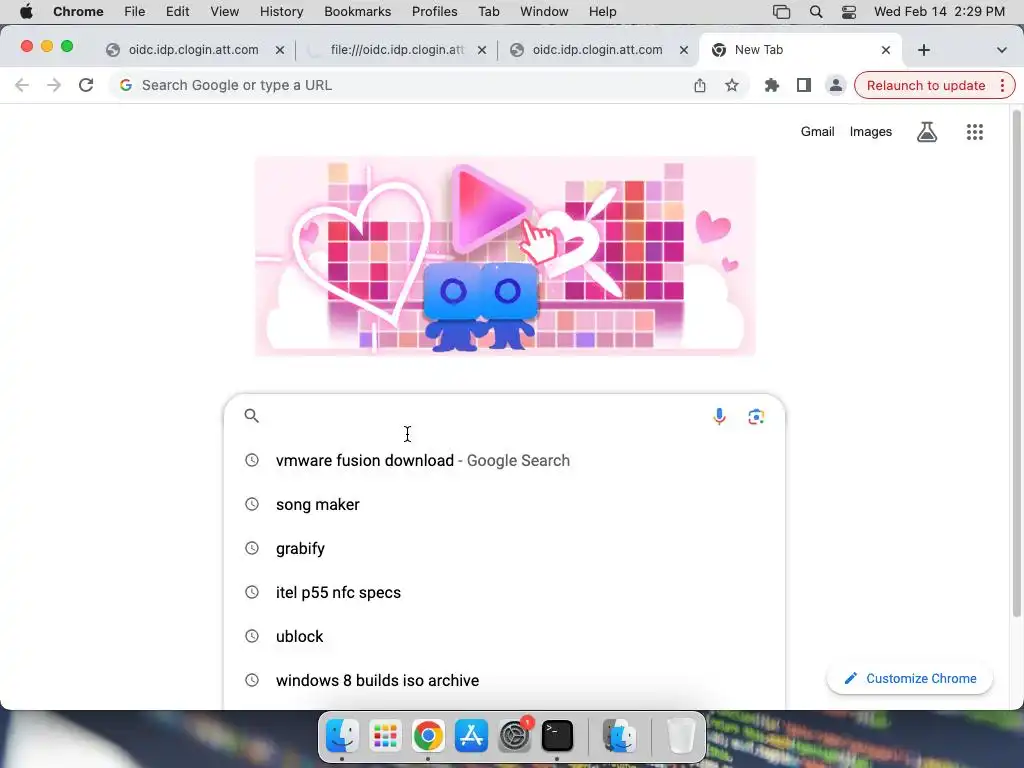Open the Help menu
This screenshot has height=768, width=1024.
pyautogui.click(x=602, y=12)
